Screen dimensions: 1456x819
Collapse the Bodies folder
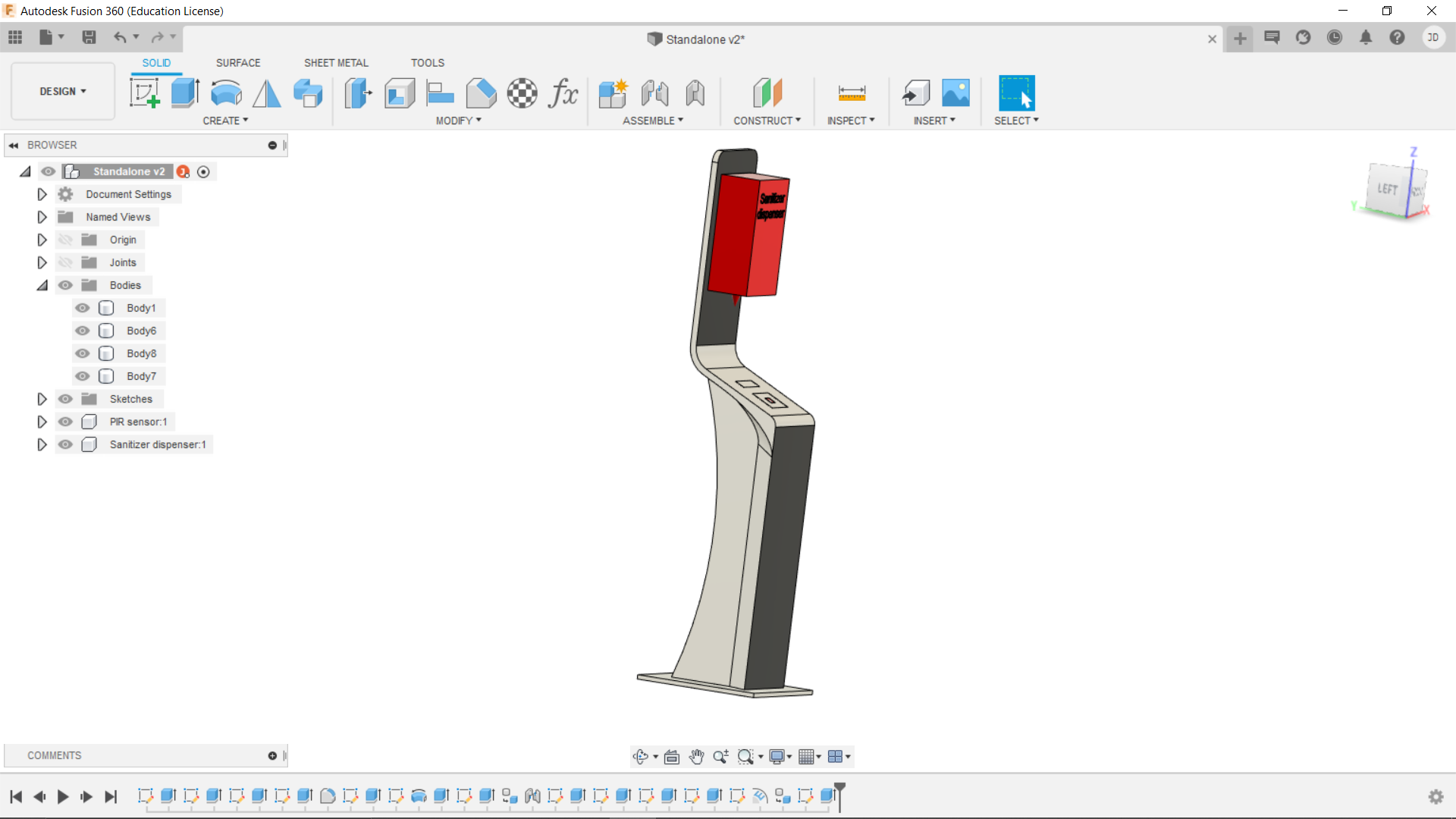(x=42, y=285)
